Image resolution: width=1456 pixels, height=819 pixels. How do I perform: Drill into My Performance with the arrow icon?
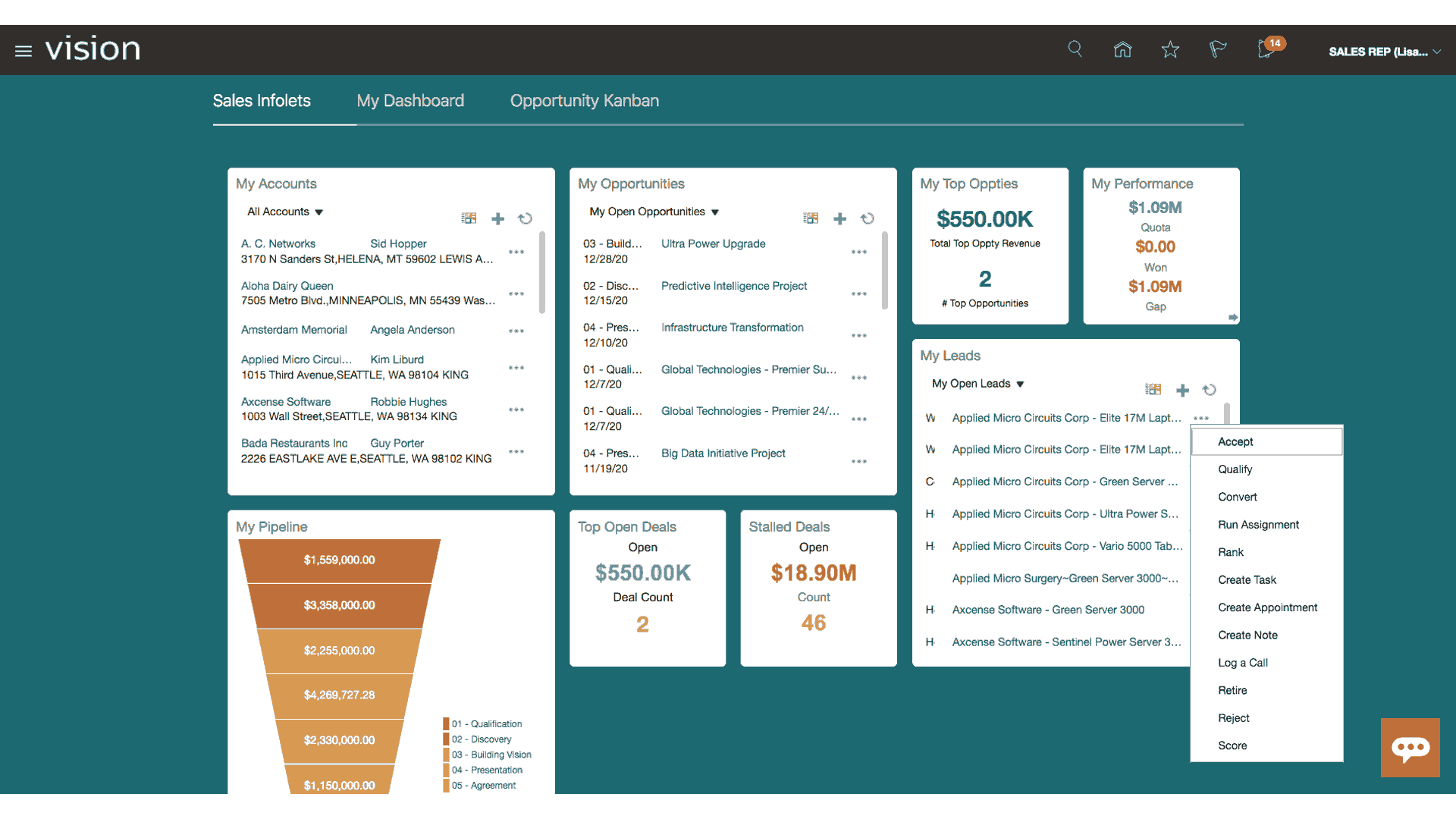coord(1233,317)
